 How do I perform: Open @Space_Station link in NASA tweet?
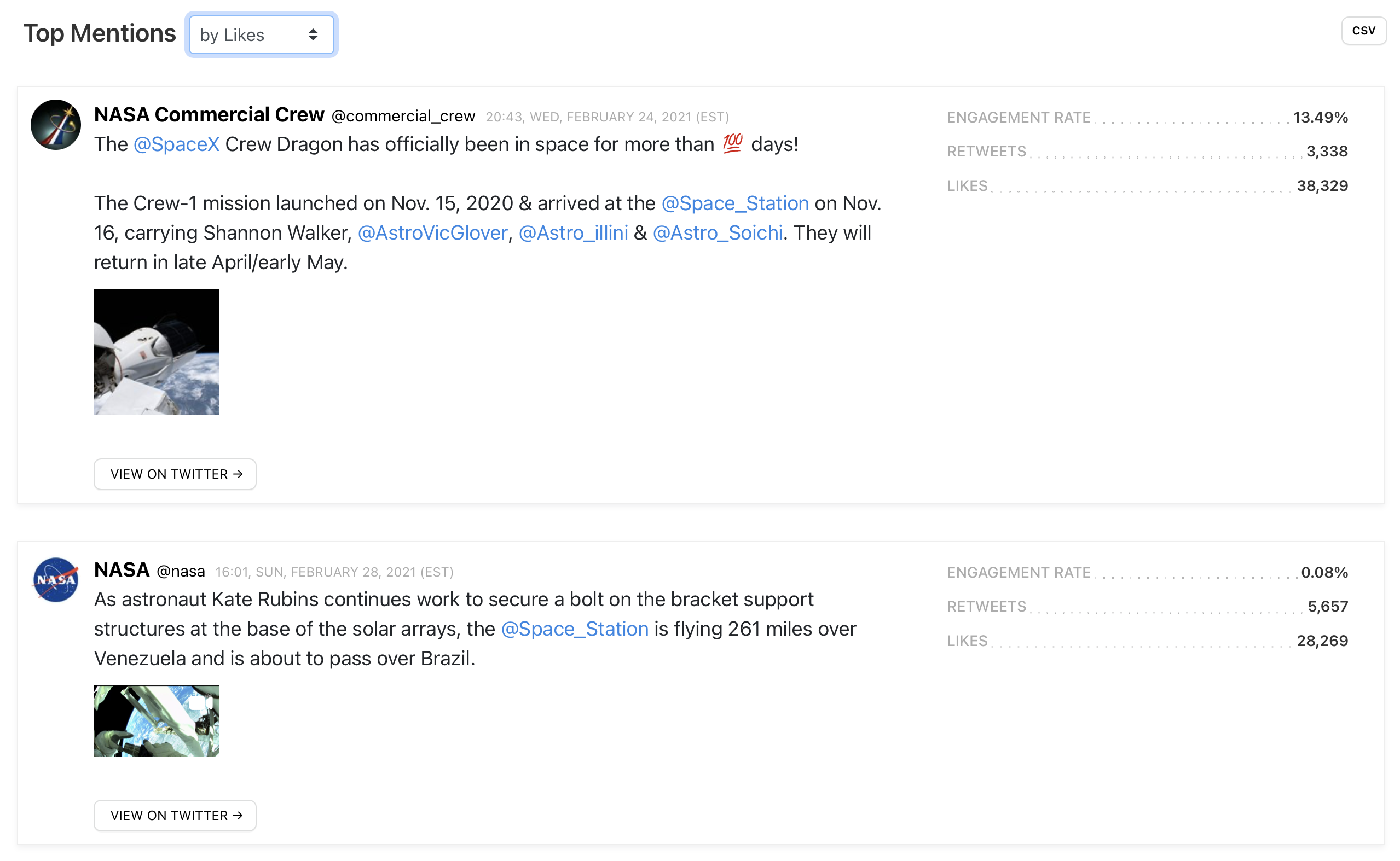click(574, 629)
